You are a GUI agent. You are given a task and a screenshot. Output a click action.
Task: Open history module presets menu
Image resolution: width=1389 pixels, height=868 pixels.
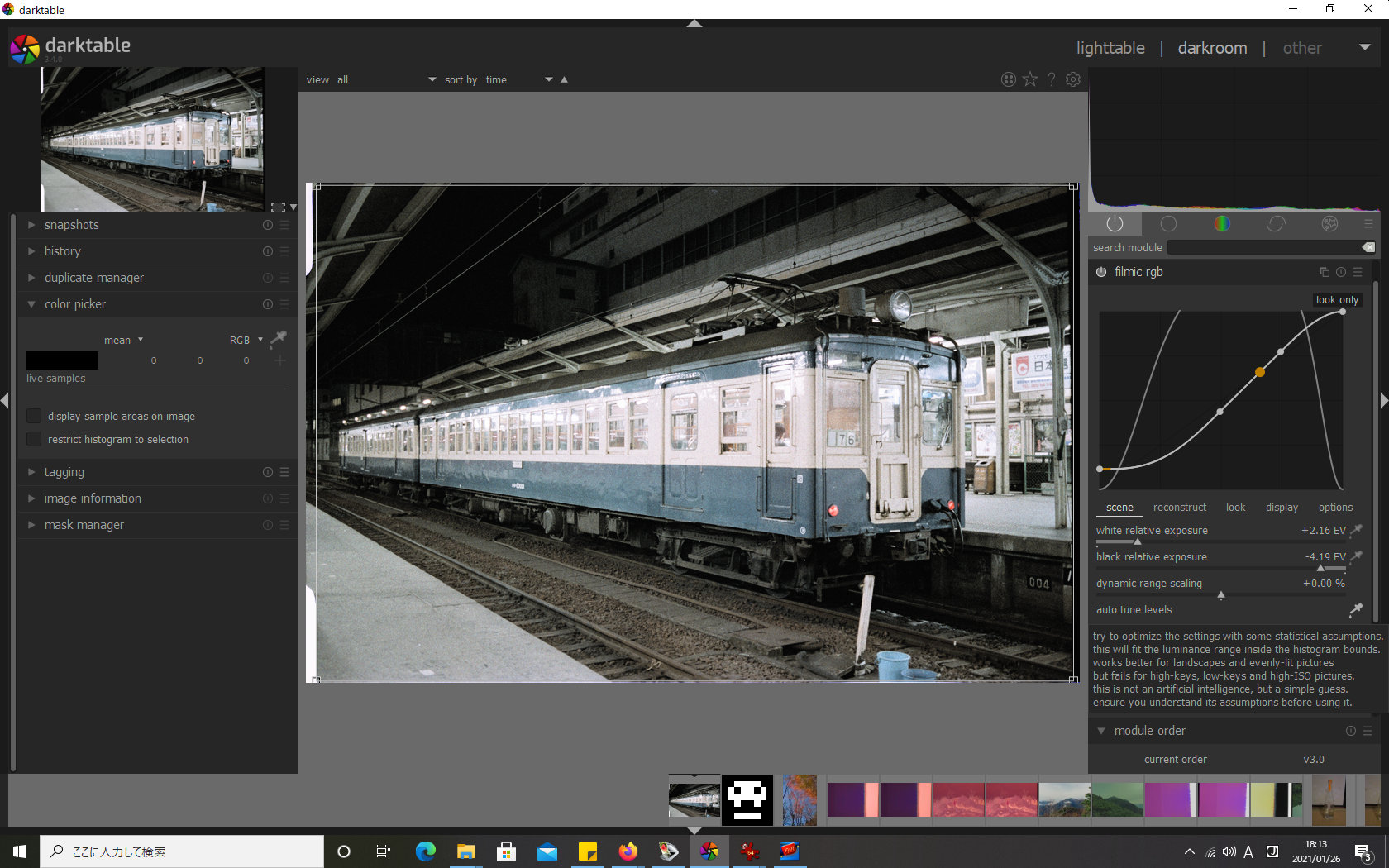(284, 251)
